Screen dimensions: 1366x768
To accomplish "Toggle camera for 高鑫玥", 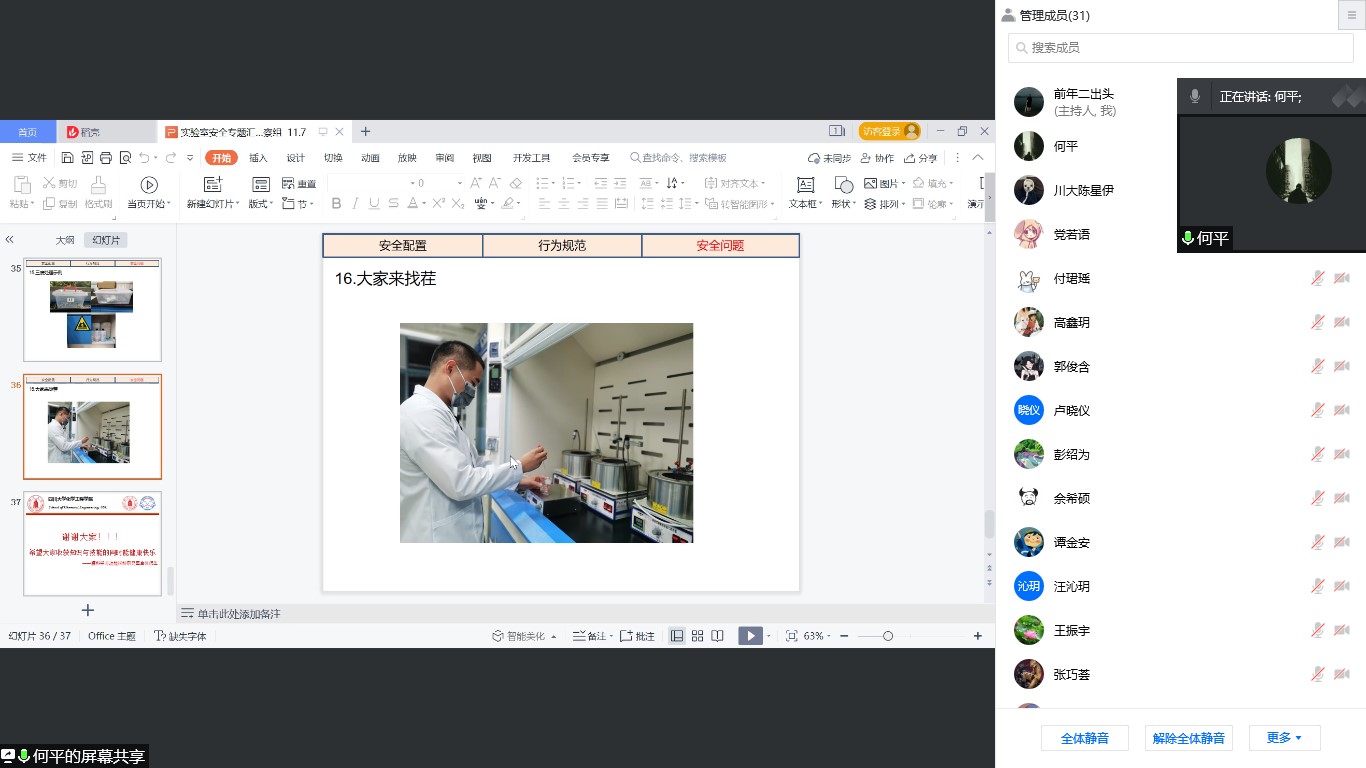I will pos(1342,322).
